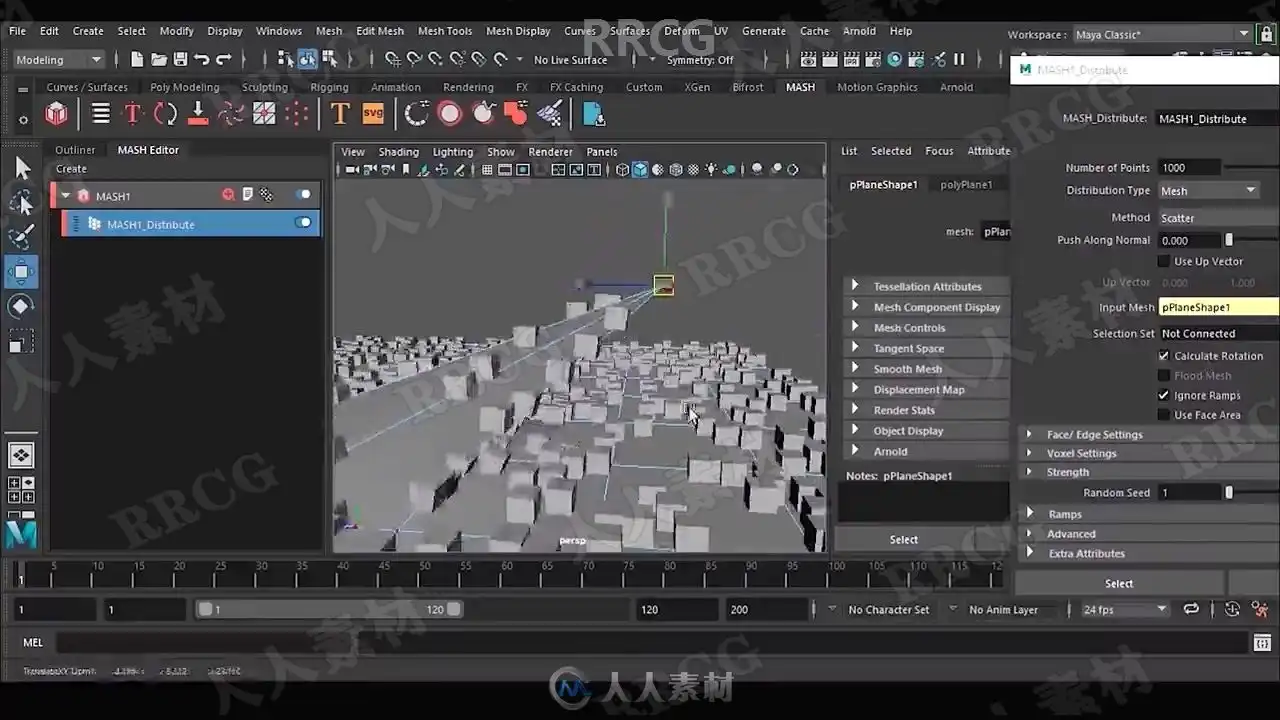Viewport: 1280px width, 720px height.
Task: Open a scene using the folder icon
Action: click(159, 60)
